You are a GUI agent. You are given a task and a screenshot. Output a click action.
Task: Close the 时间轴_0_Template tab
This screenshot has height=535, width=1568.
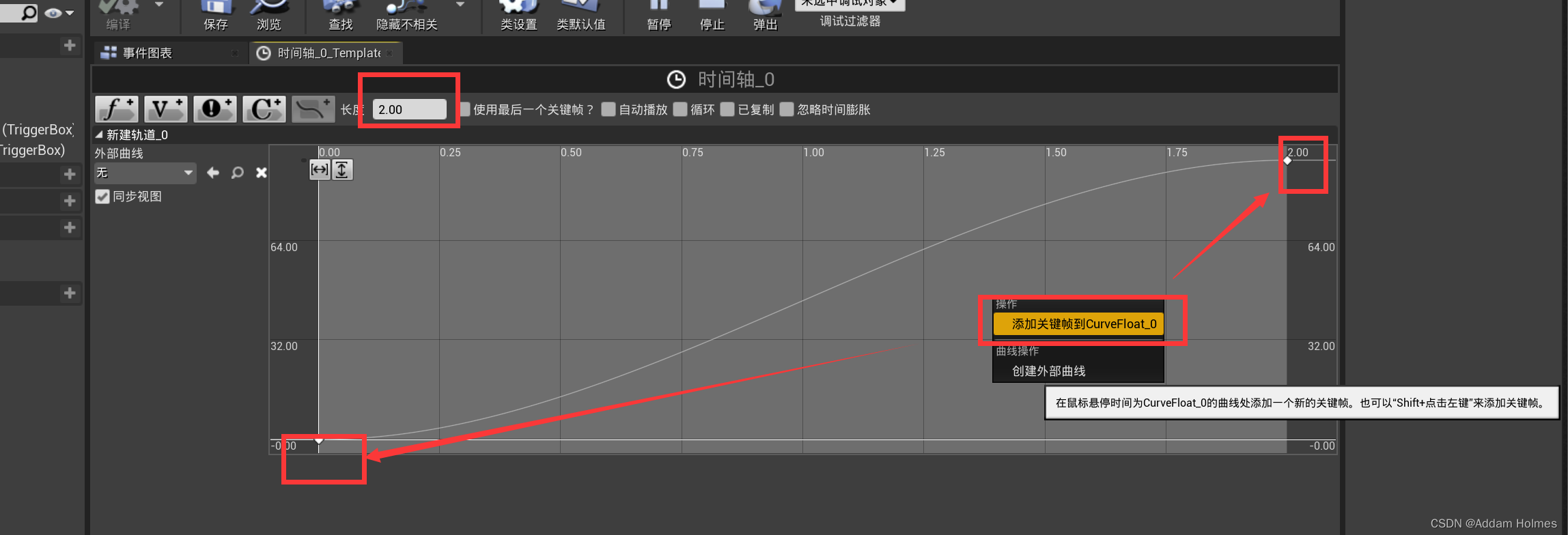[389, 53]
